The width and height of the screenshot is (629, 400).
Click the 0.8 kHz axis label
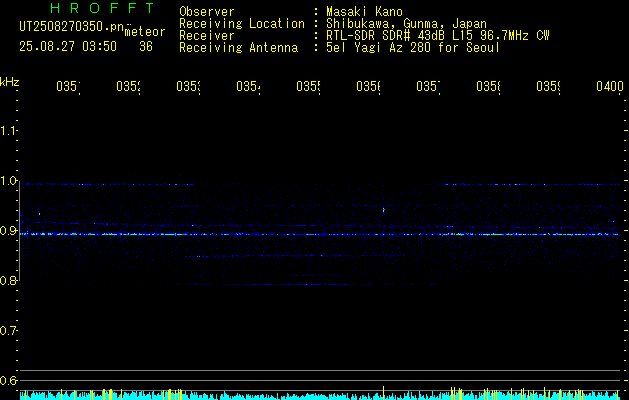pyautogui.click(x=8, y=280)
